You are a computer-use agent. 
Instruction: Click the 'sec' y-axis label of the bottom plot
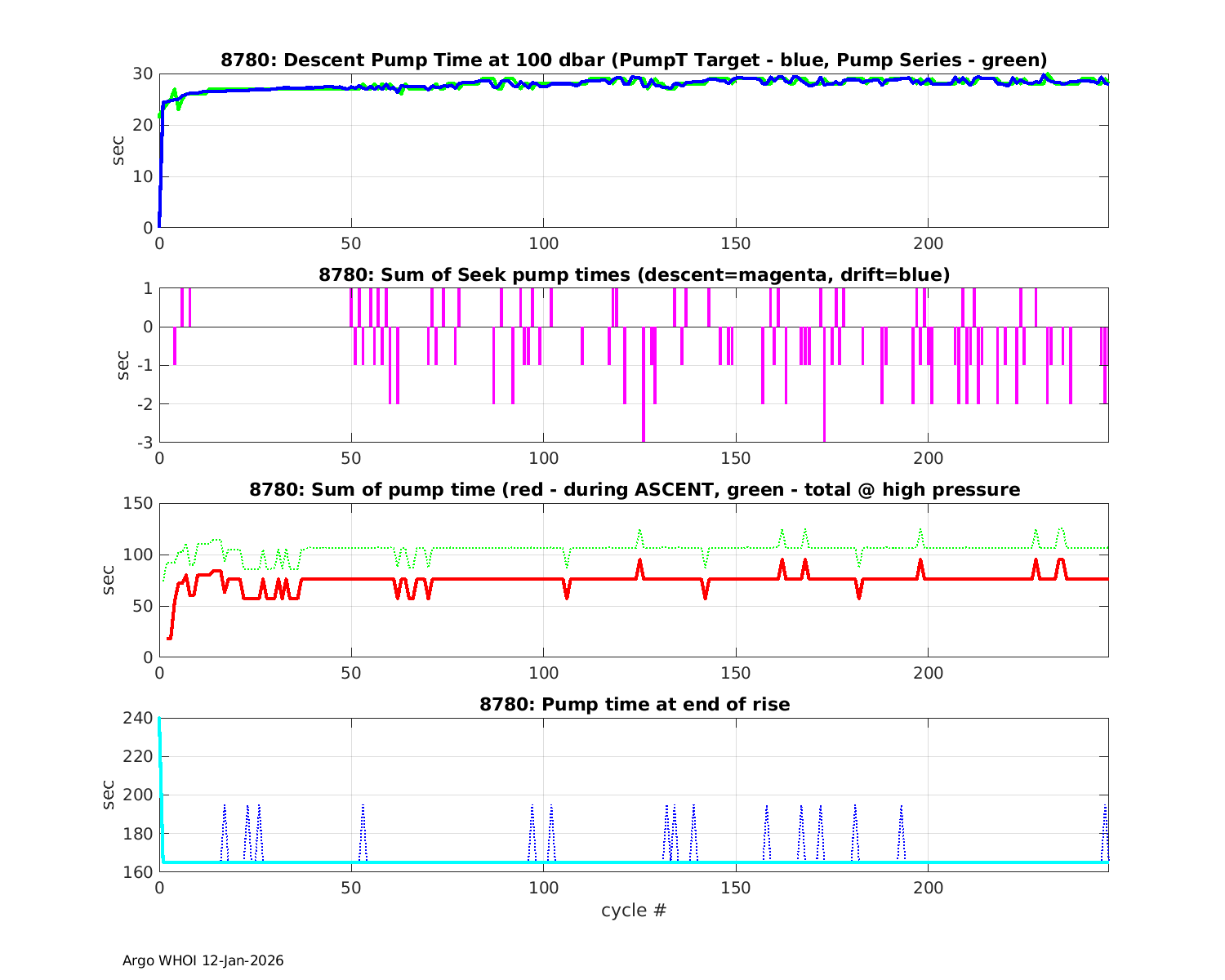point(109,795)
